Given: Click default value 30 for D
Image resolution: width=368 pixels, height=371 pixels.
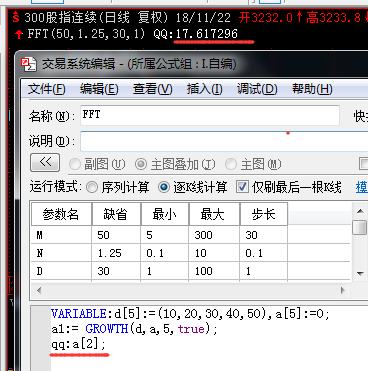Looking at the screenshot, I should 116,271.
